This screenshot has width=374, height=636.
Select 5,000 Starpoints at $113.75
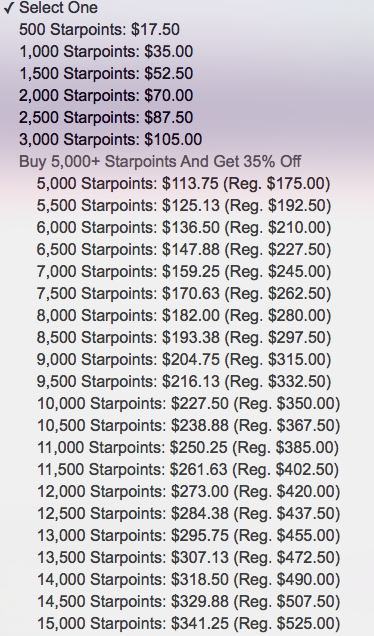click(x=187, y=183)
